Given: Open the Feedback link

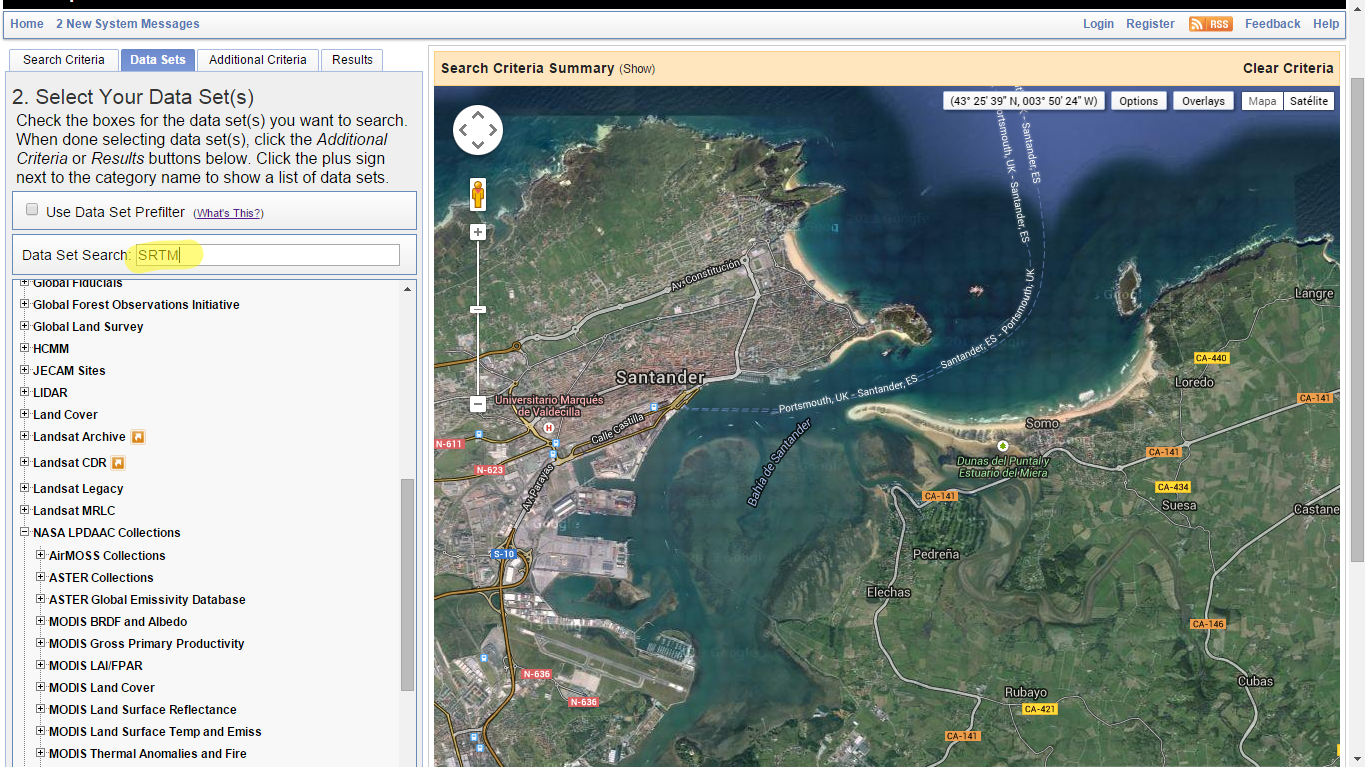Looking at the screenshot, I should [x=1273, y=24].
